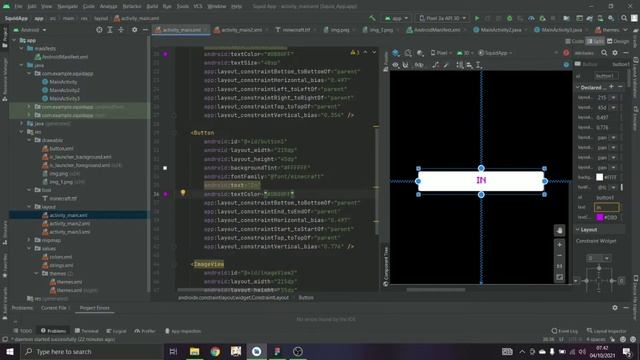Screen dimensions: 640x360
Task: Open the profiler gauge icon in toolbar
Action: pos(531,18)
